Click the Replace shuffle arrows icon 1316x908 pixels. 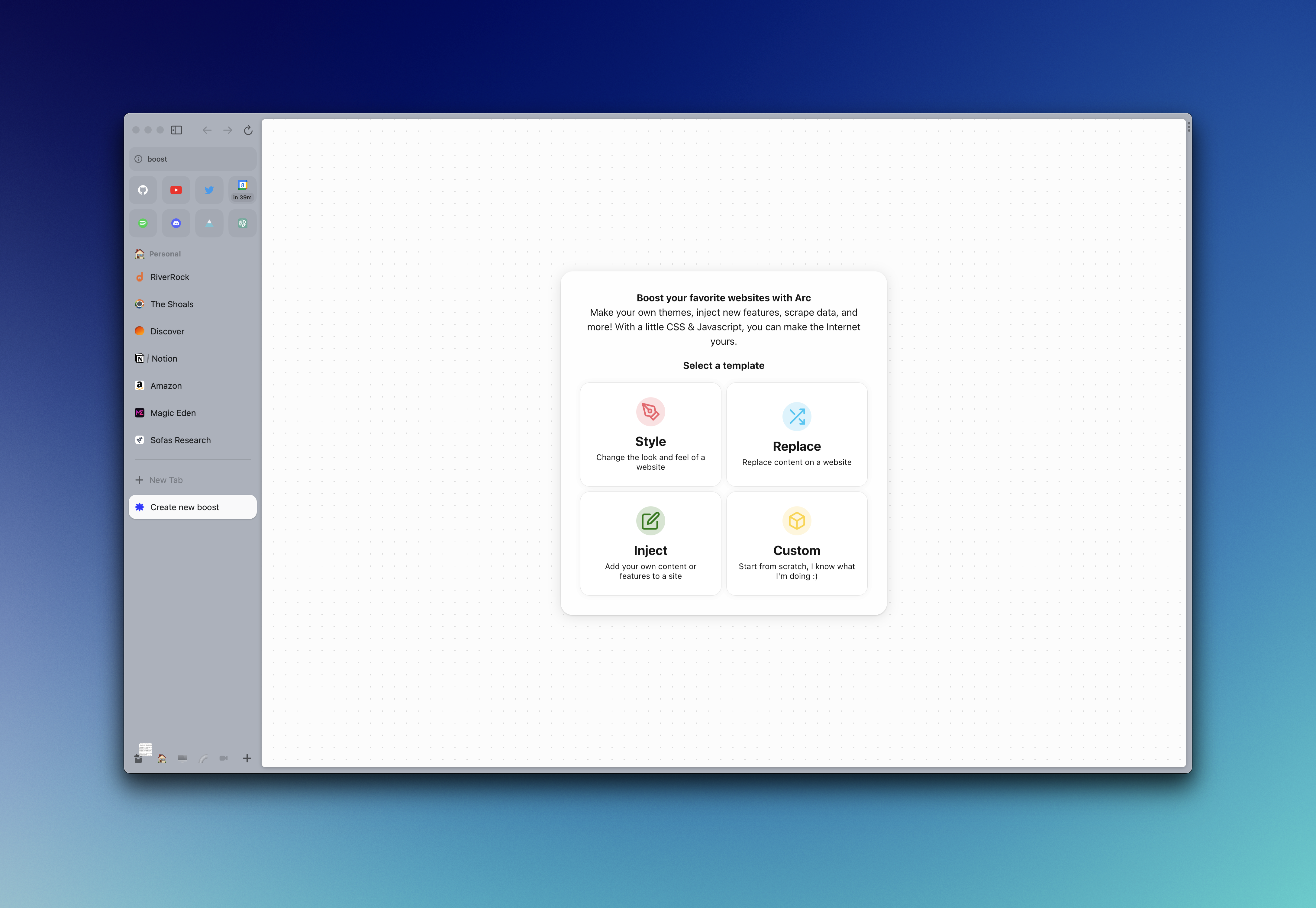797,417
